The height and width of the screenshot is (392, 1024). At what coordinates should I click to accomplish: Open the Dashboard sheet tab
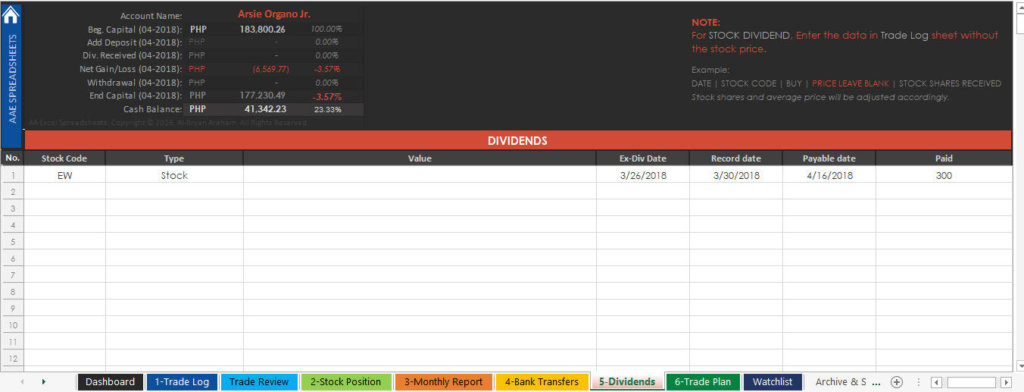pos(110,382)
